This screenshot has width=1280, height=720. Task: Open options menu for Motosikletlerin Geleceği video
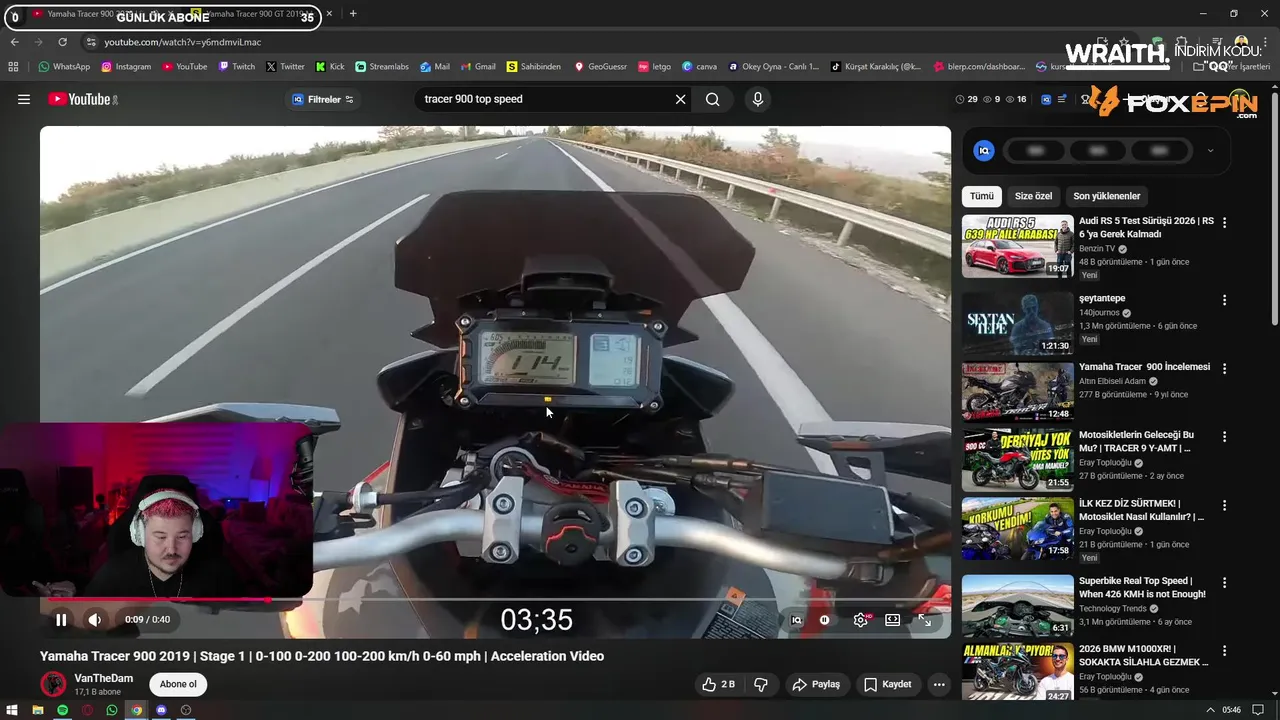tap(1224, 437)
